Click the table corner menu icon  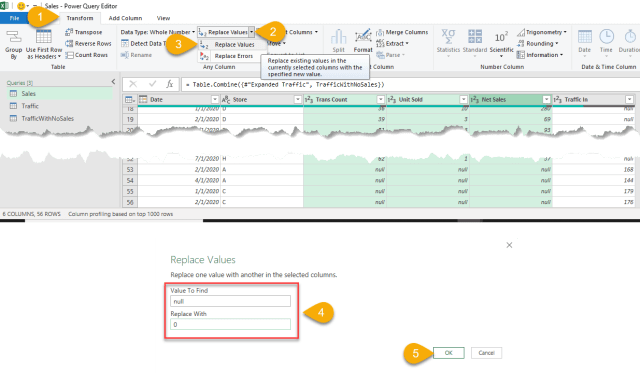(x=130, y=99)
